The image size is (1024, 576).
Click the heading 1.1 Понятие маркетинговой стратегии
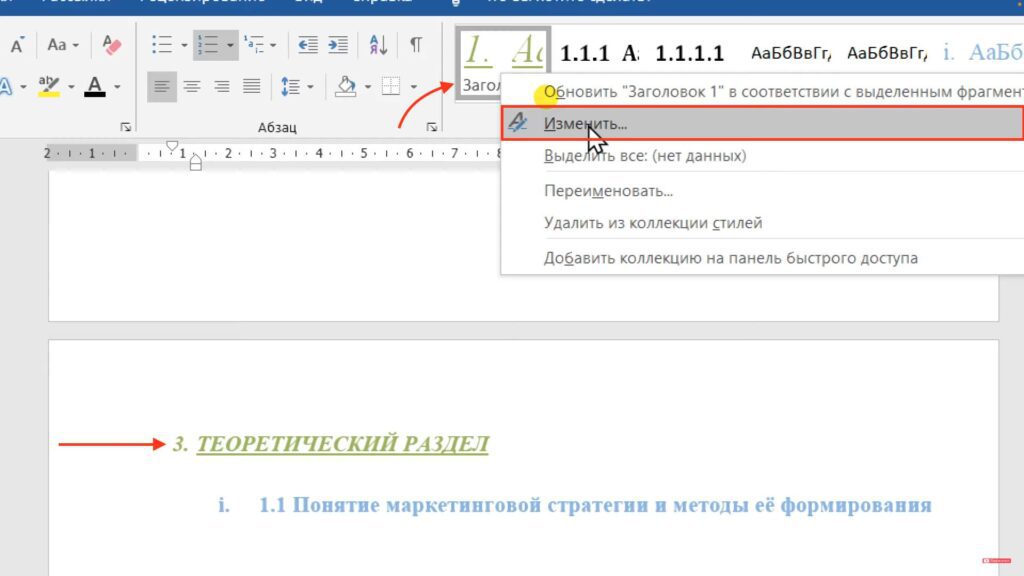tap(595, 505)
